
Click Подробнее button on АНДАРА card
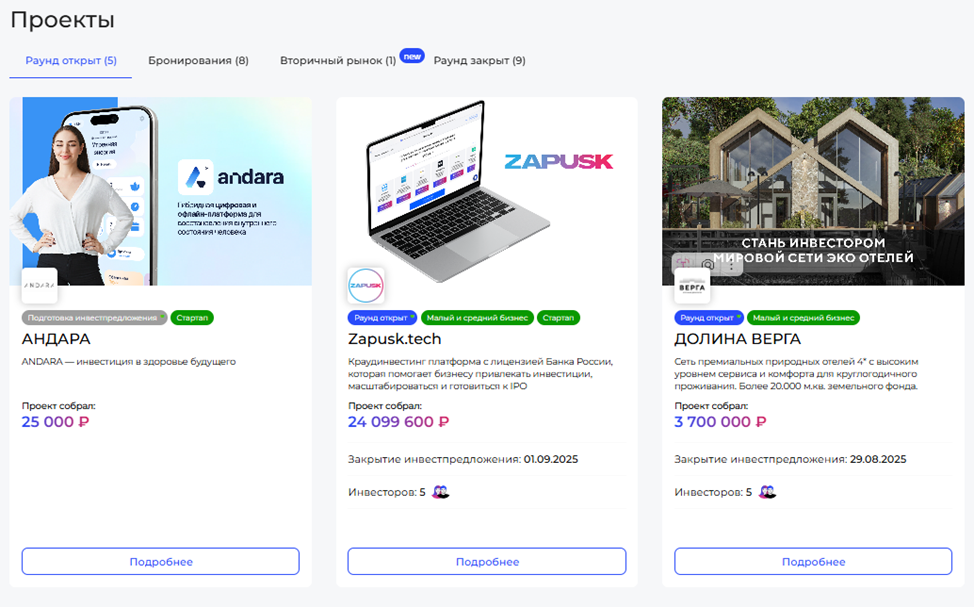161,562
